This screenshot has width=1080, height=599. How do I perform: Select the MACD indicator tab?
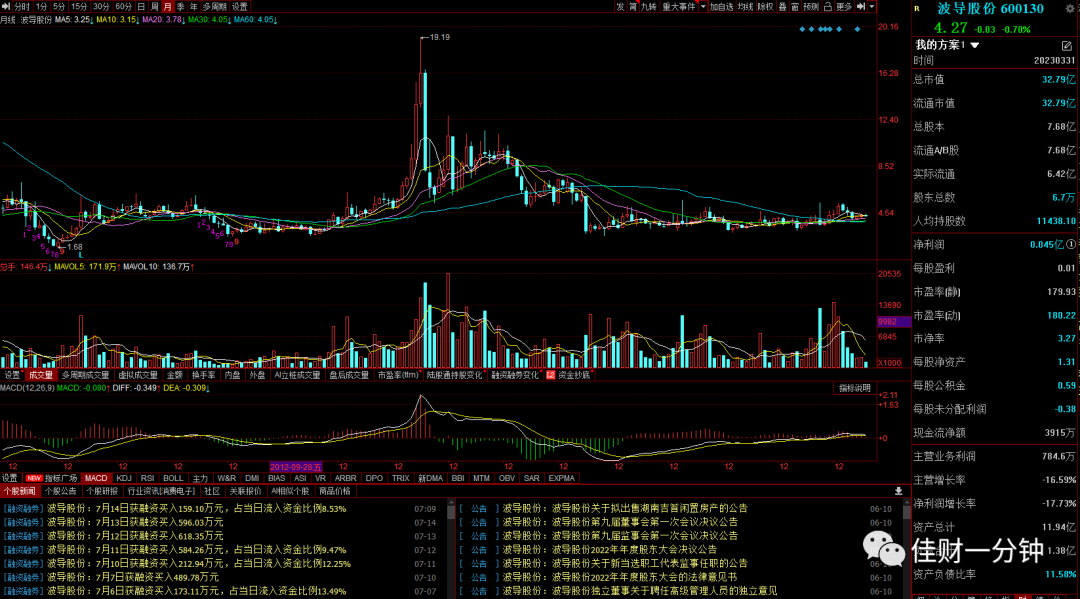point(96,478)
